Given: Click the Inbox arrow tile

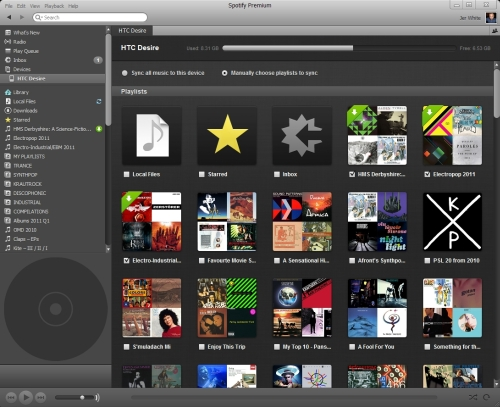Looking at the screenshot, I should click(302, 135).
